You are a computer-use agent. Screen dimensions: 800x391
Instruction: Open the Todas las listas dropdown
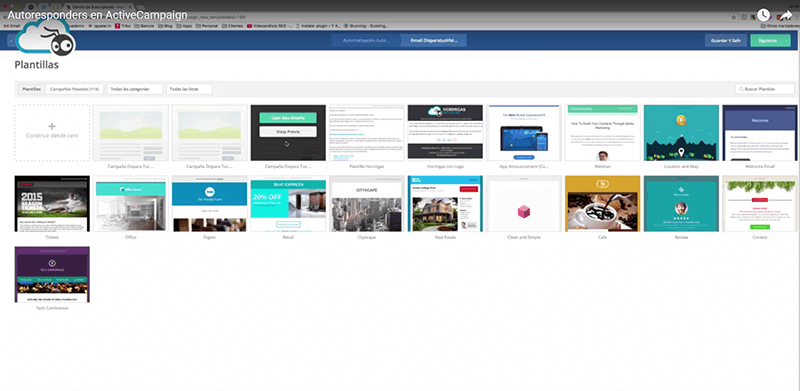189,89
